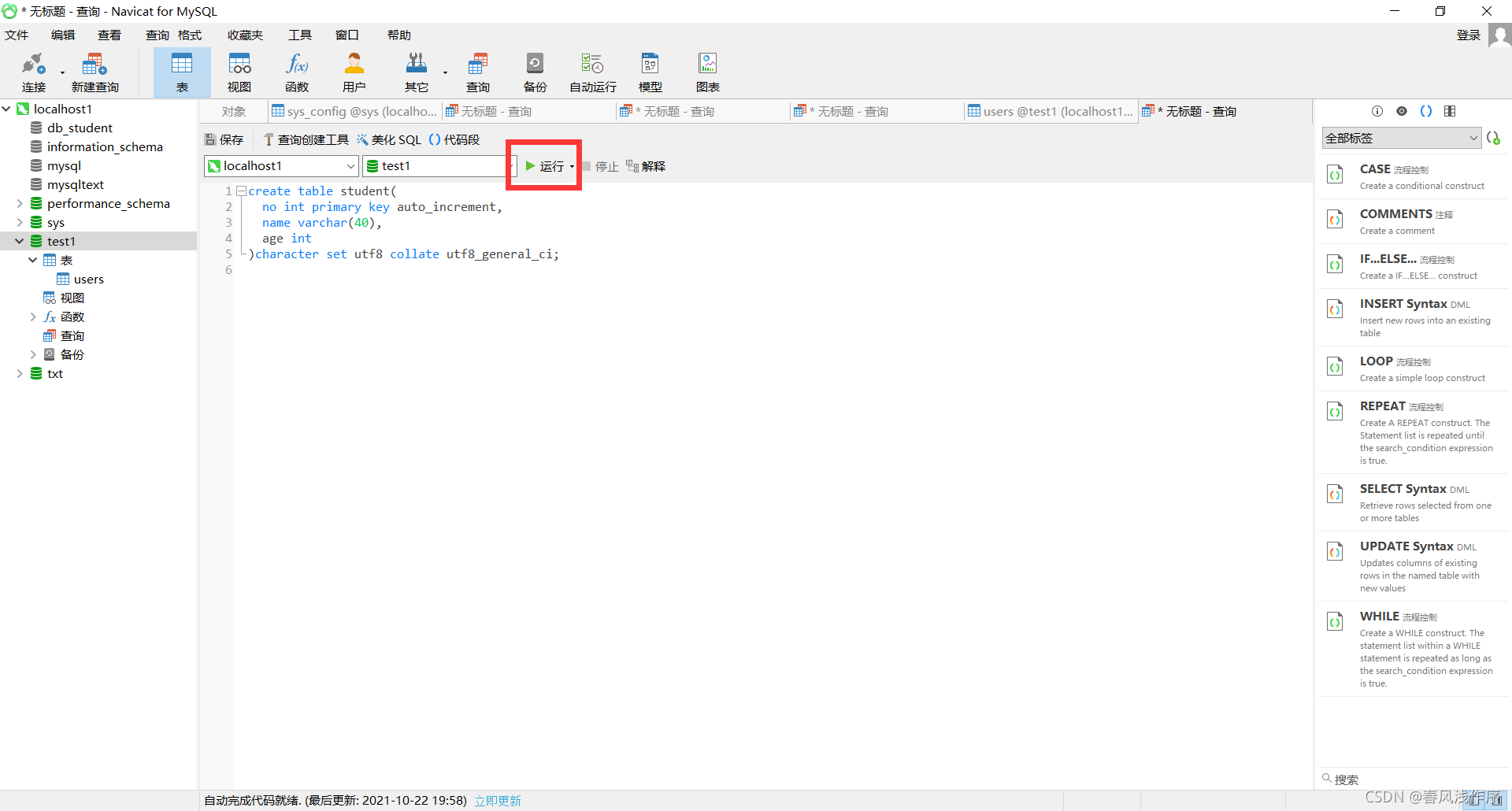This screenshot has width=1512, height=811.
Task: Select the 表 (Table) toolbar icon
Action: [x=182, y=72]
